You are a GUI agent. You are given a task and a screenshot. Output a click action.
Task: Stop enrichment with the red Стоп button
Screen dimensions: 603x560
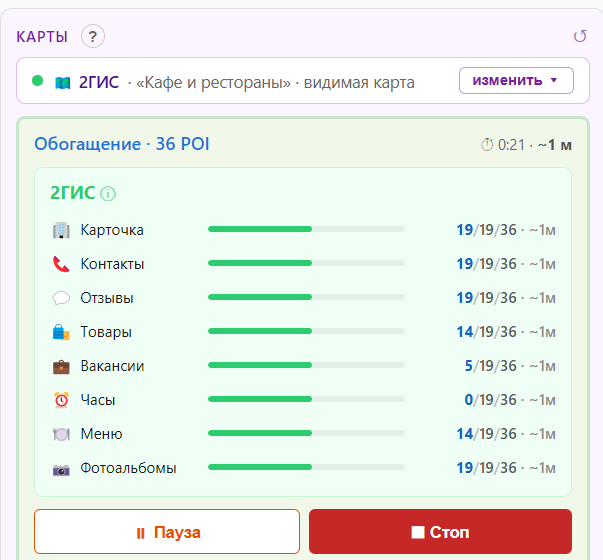coord(440,532)
